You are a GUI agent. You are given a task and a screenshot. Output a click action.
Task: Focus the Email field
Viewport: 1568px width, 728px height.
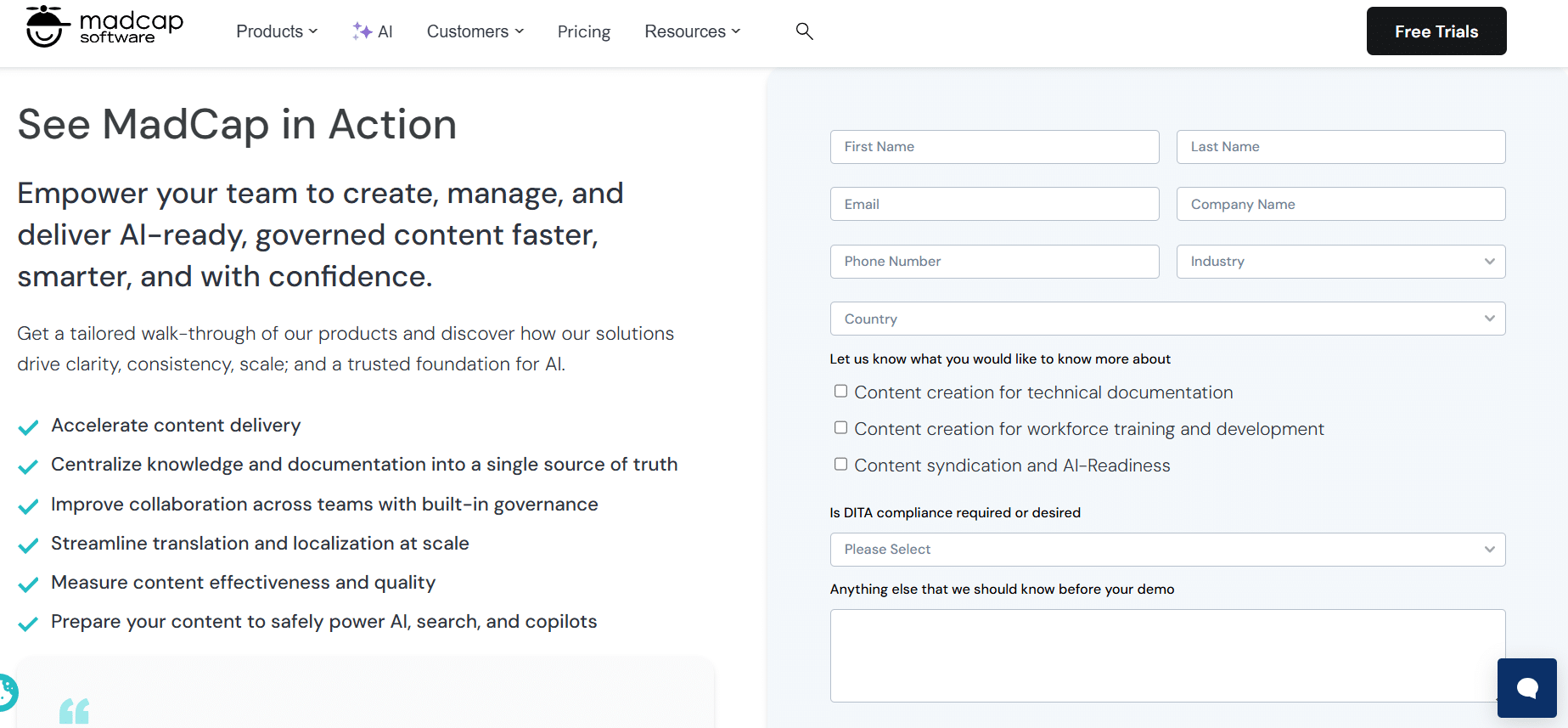pos(994,204)
